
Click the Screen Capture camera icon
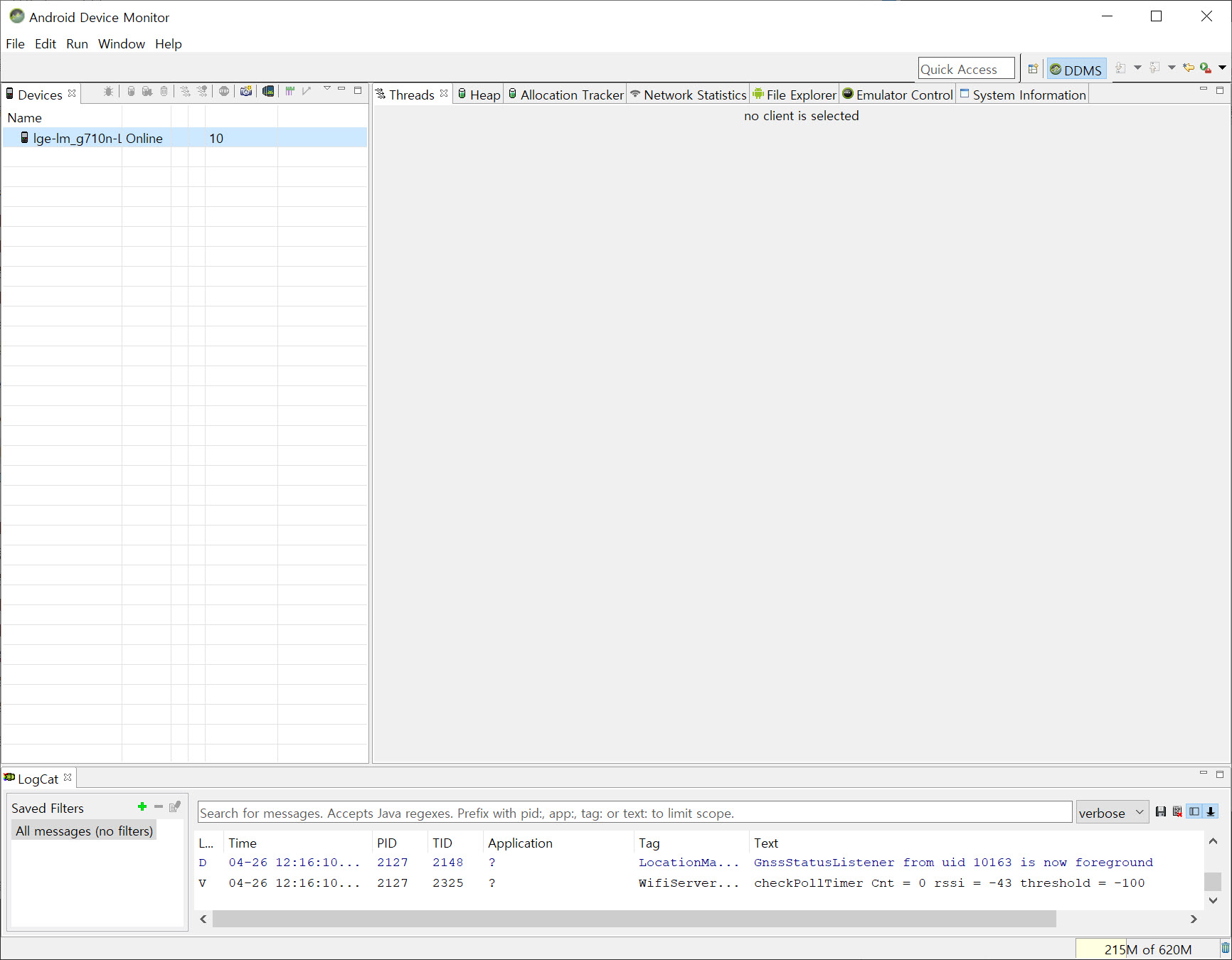click(x=246, y=91)
